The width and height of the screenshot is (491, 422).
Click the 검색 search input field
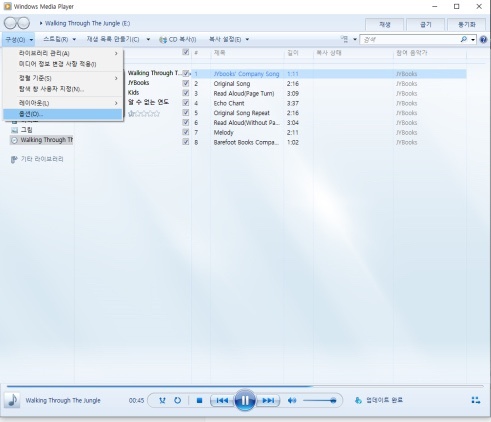411,40
